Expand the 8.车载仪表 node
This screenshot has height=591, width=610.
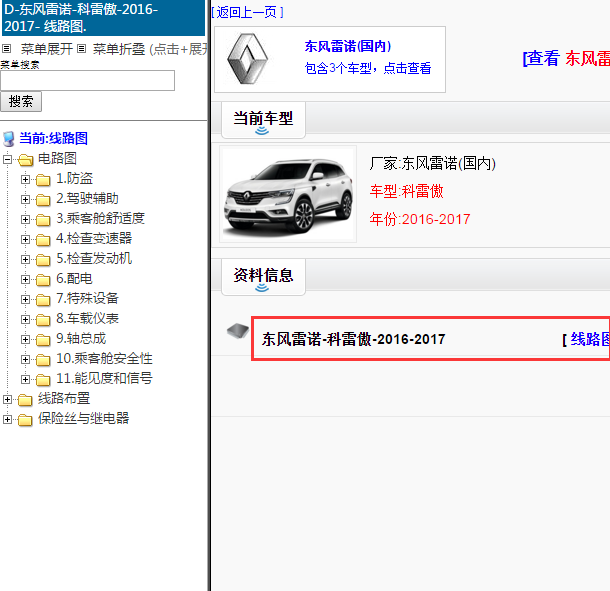point(25,319)
